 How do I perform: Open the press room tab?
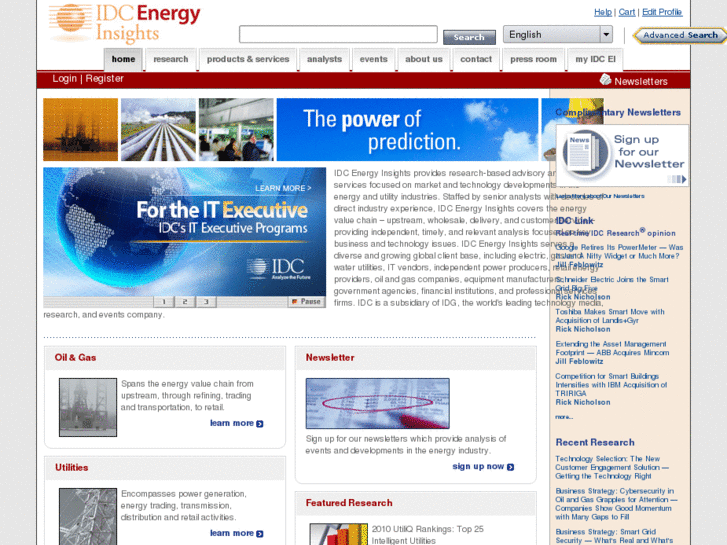click(x=533, y=60)
